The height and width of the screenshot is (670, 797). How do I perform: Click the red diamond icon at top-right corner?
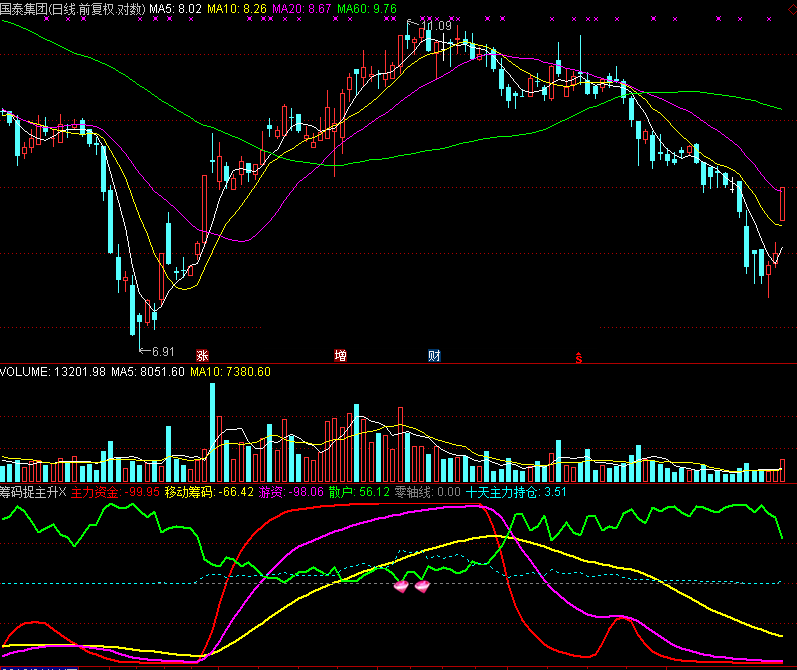[792, 8]
